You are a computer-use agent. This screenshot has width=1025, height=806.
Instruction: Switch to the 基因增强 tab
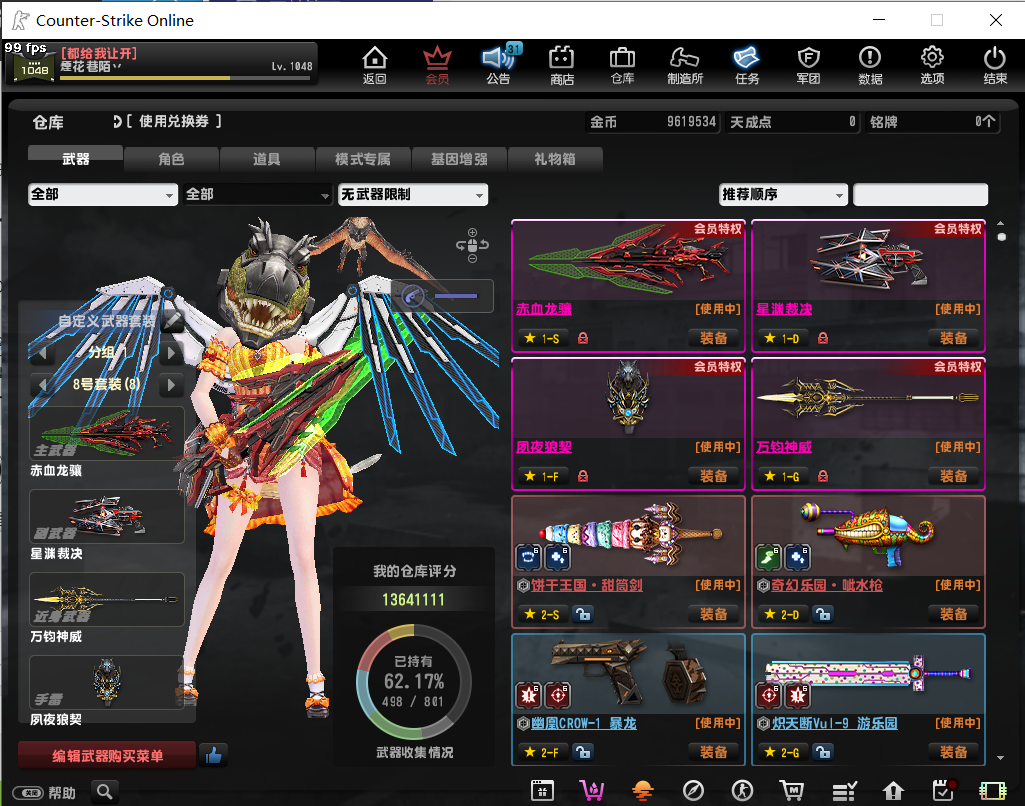[x=459, y=159]
